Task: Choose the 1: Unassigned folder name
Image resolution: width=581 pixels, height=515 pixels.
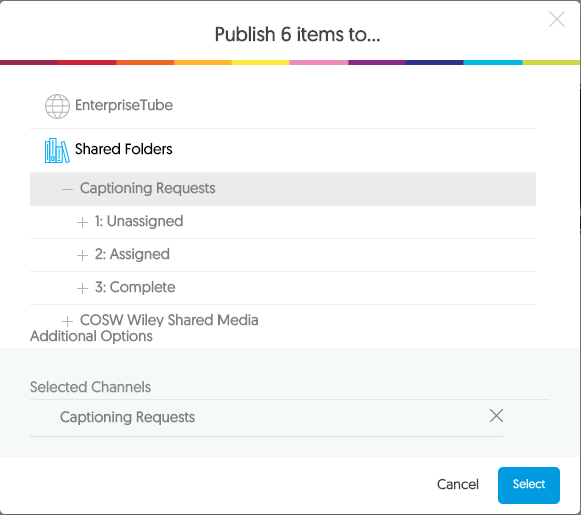Action: coord(139,221)
